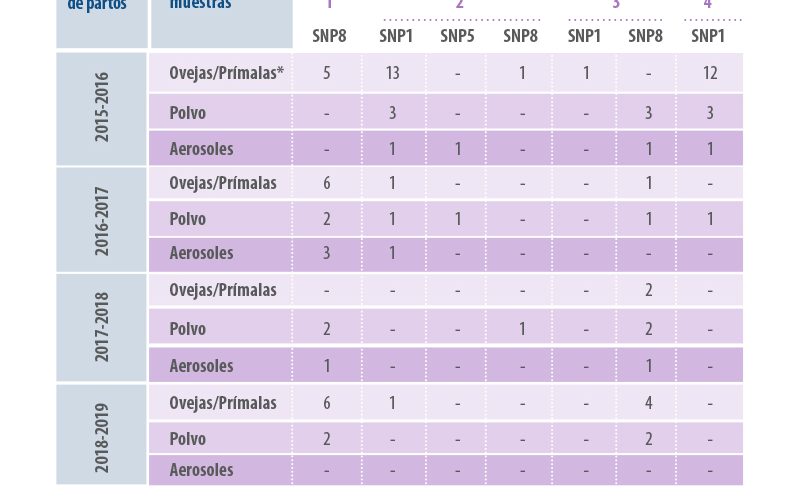Click the value 12 in the last column
This screenshot has width=800, height=500.
tap(710, 73)
